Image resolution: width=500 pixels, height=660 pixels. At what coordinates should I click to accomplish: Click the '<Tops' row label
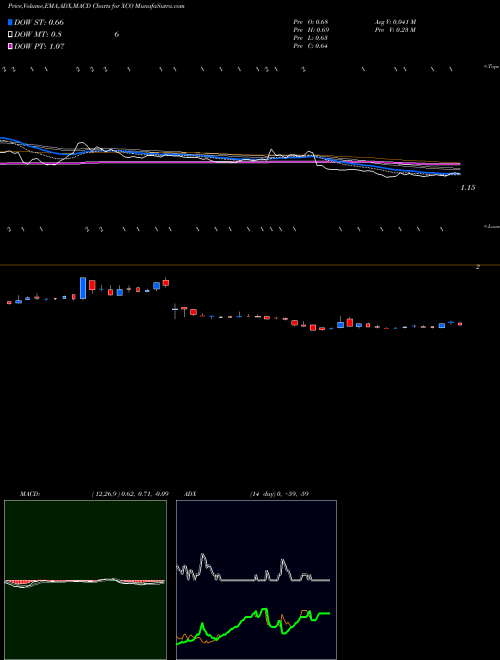[492, 67]
